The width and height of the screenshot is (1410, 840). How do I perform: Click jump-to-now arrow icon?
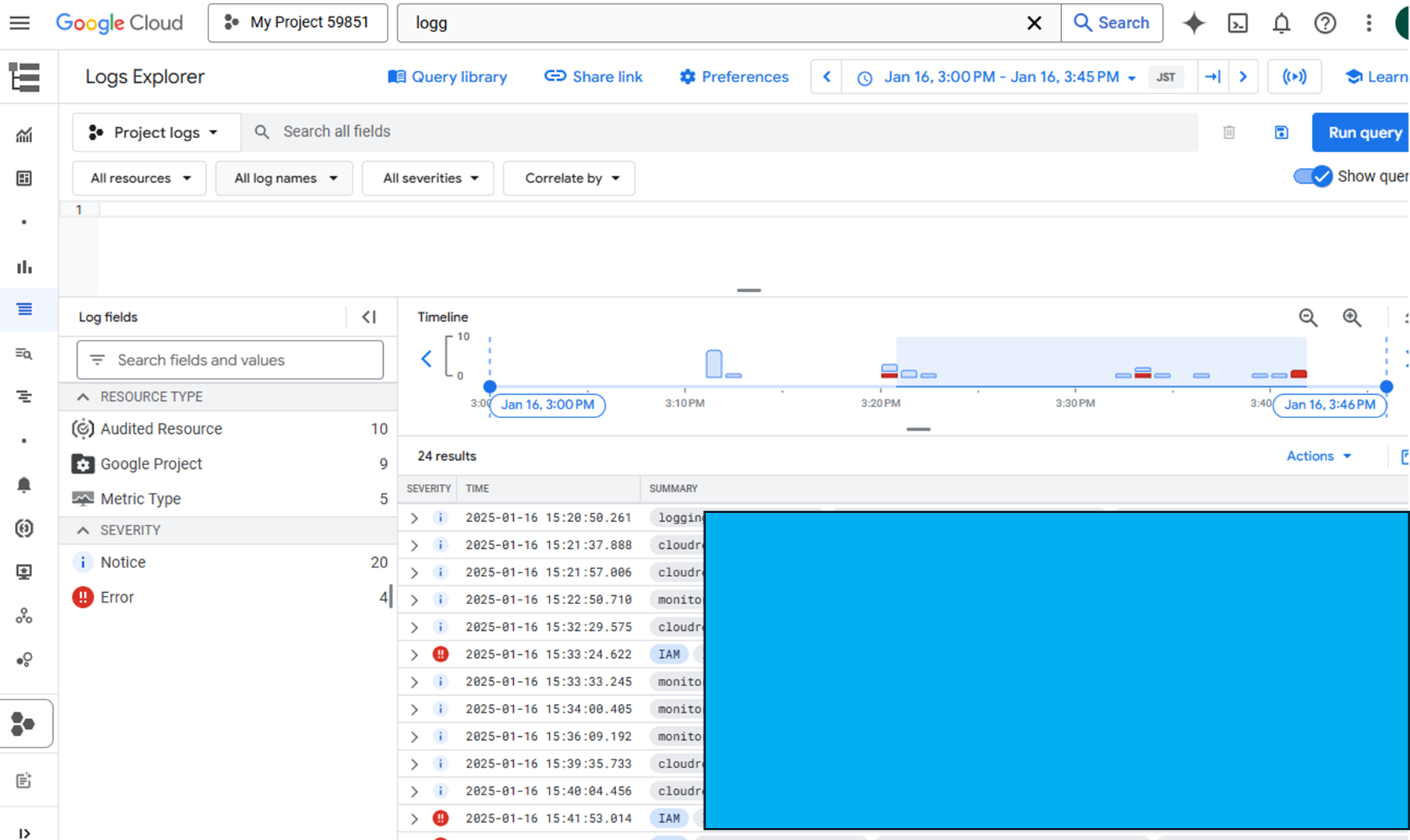point(1213,77)
